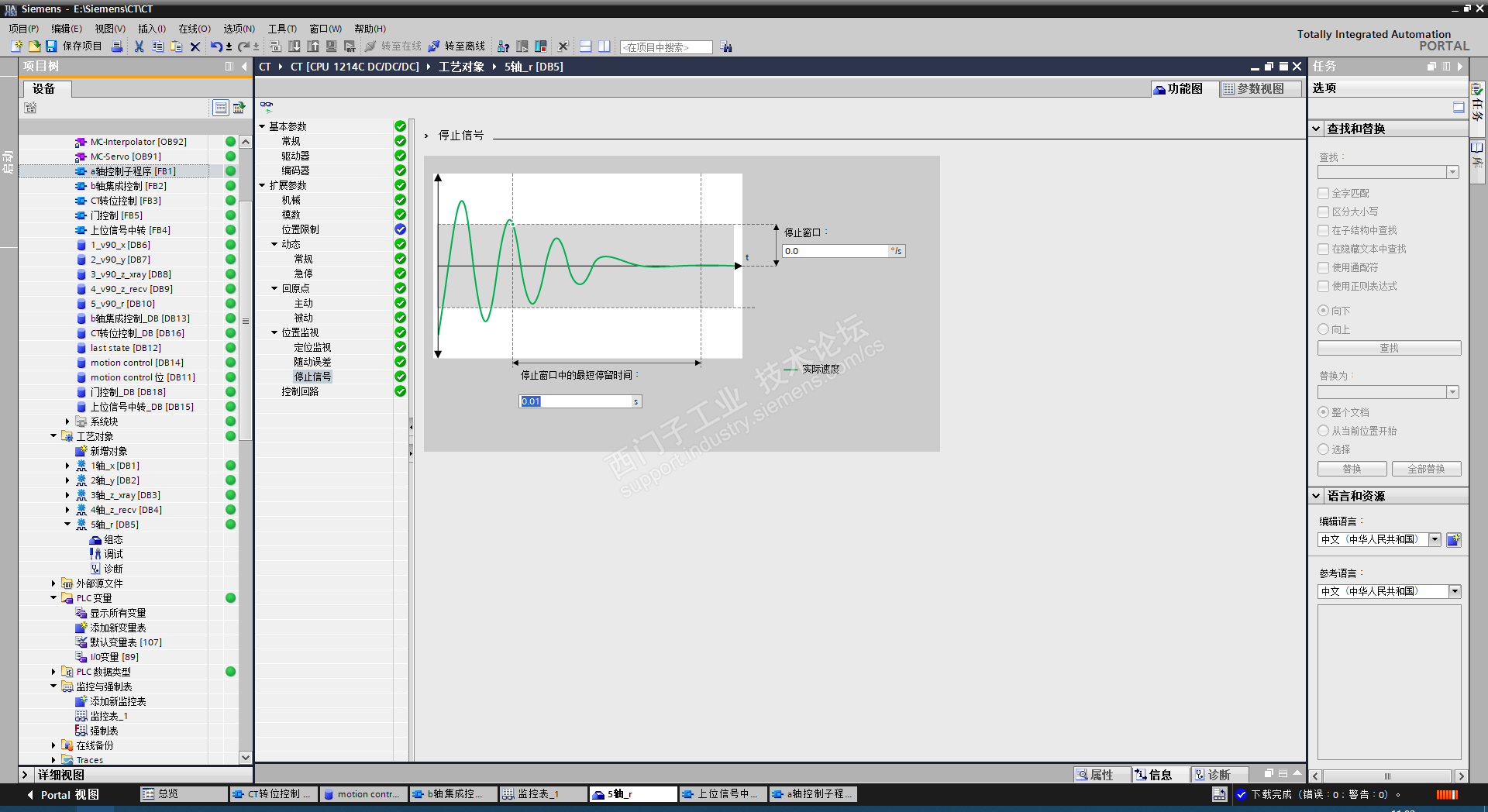Expand the 详细视图 panel
This screenshot has height=812, width=1488.
tap(25, 775)
